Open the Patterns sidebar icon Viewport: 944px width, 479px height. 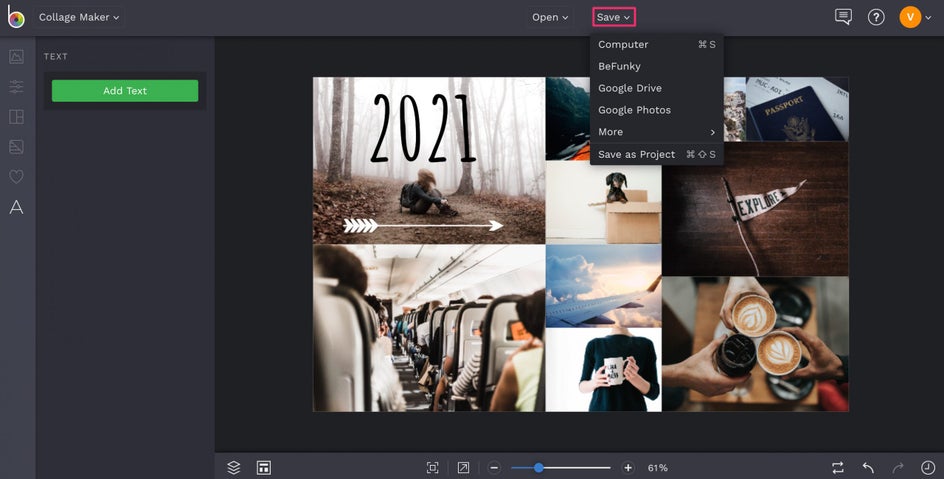16,146
